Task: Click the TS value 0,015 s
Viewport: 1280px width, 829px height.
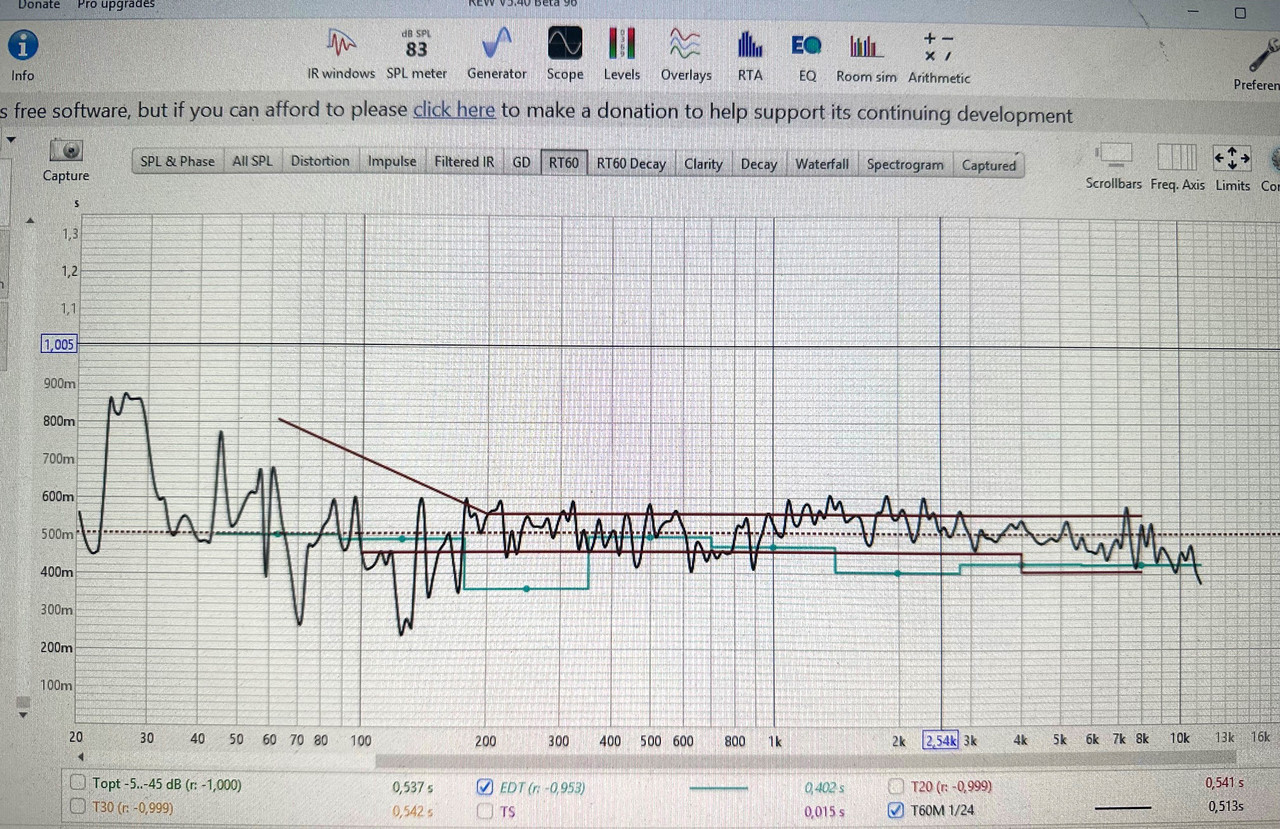Action: [x=825, y=812]
